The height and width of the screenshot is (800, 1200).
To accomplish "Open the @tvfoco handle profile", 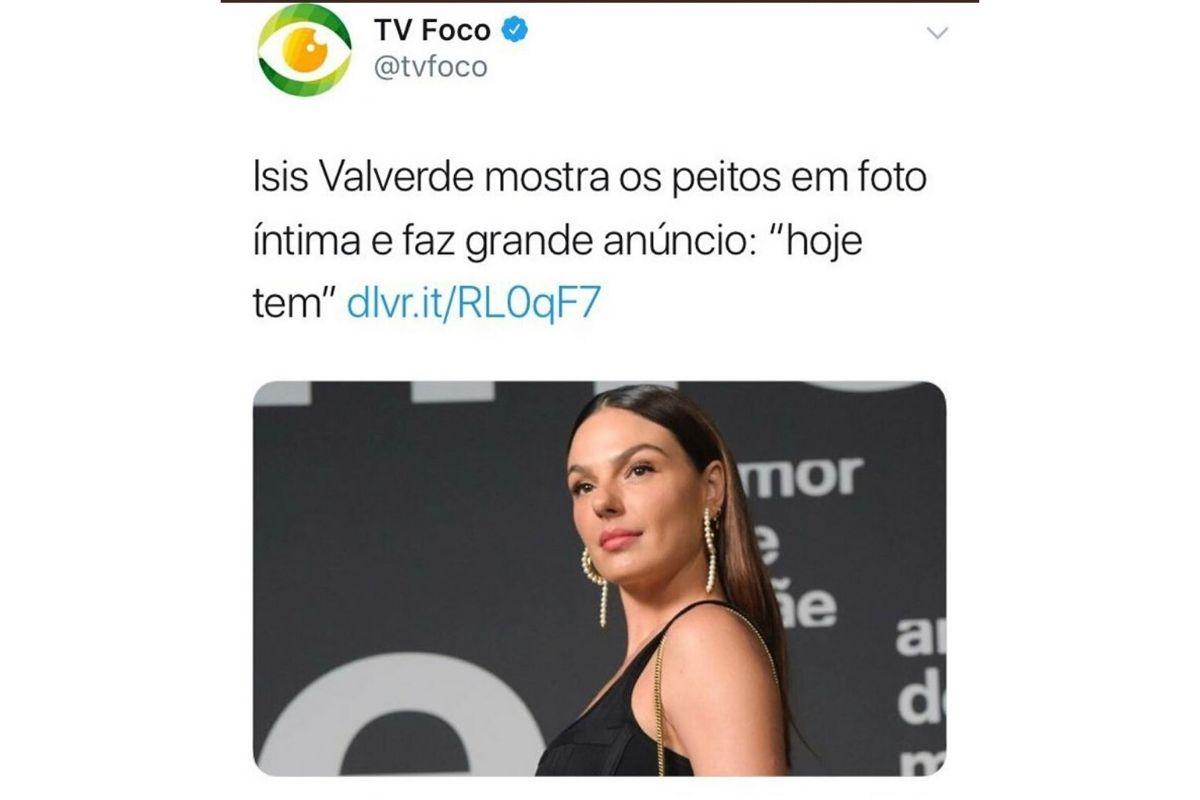I will (x=430, y=68).
